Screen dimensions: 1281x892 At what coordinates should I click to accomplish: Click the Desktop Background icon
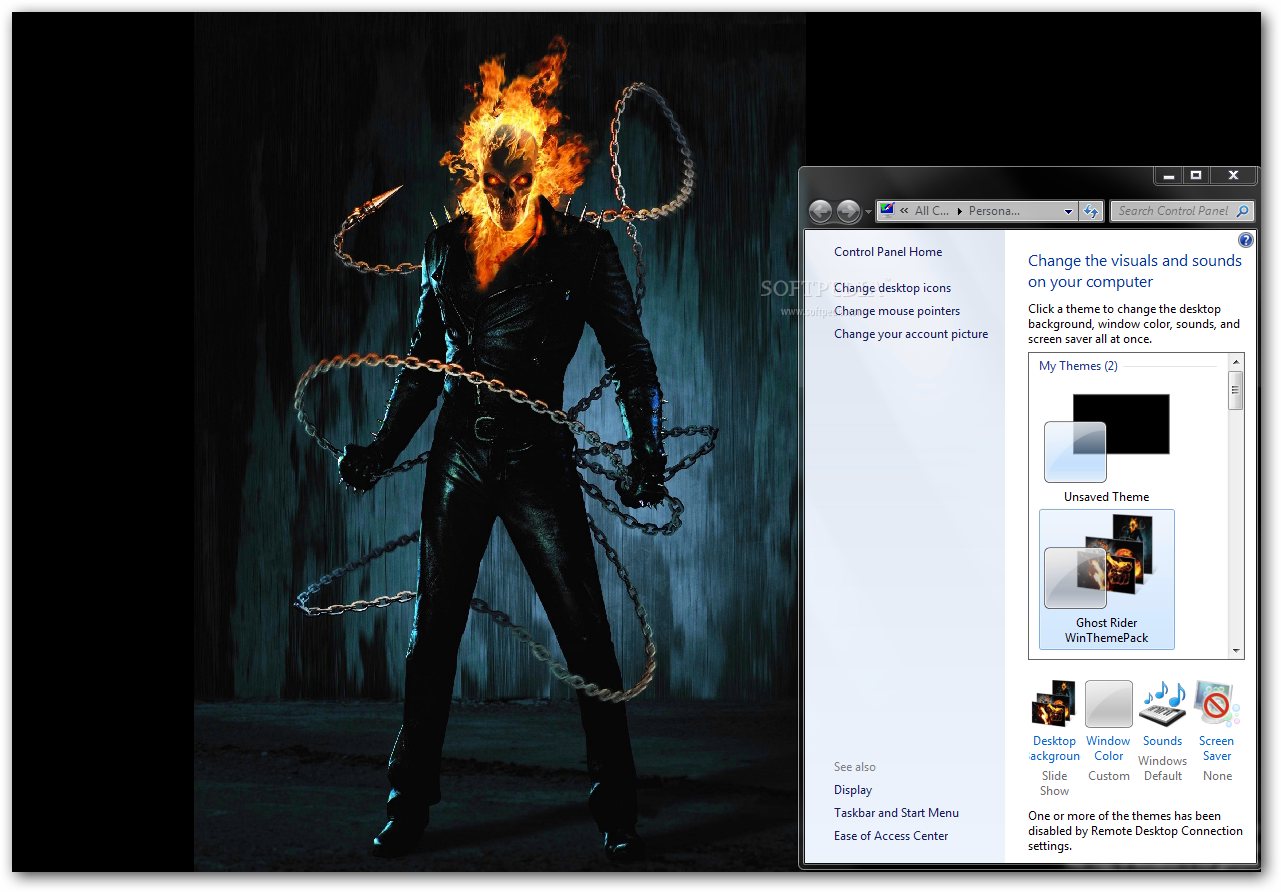tap(1054, 704)
